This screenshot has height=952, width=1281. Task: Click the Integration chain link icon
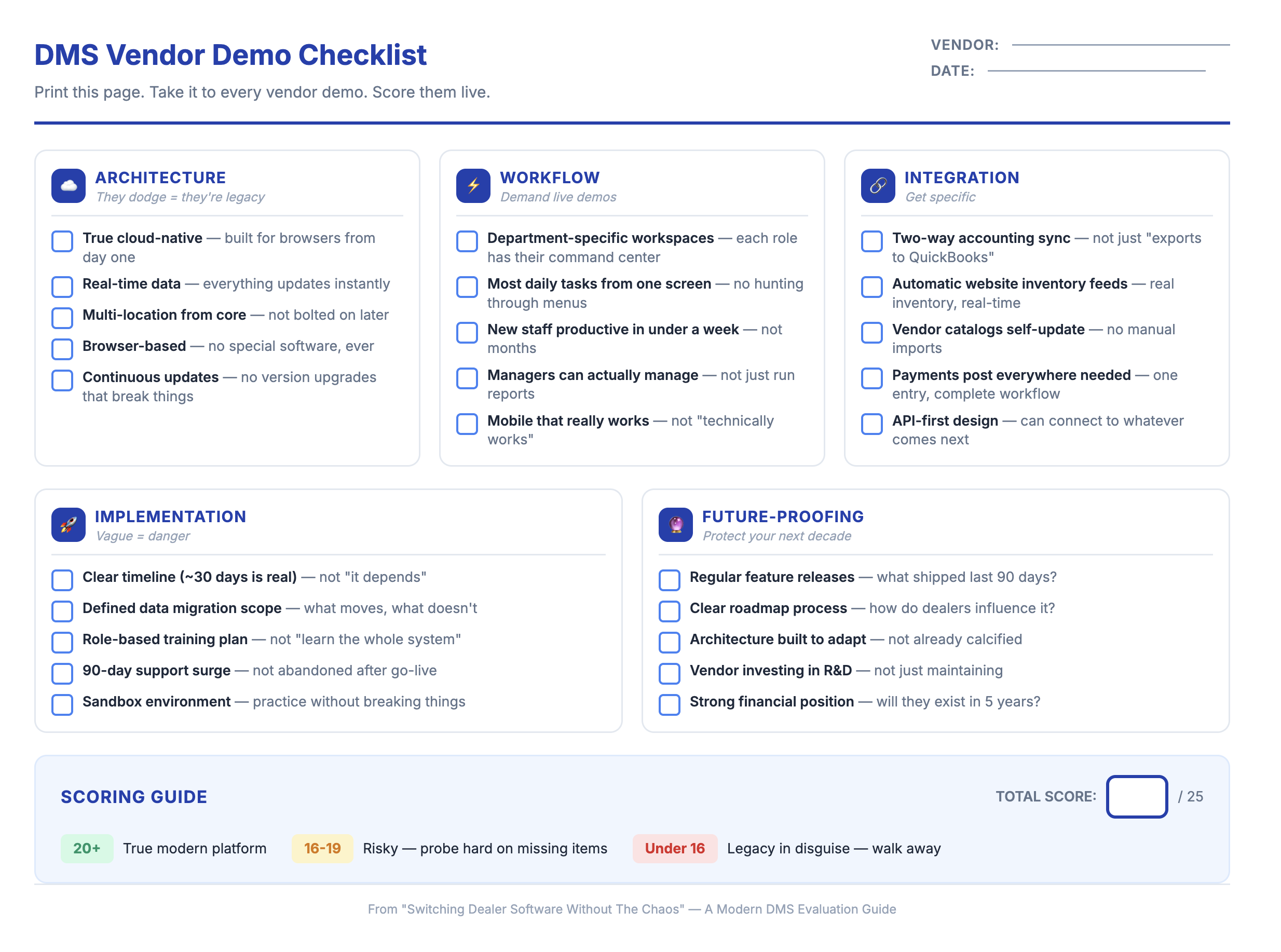tap(877, 185)
